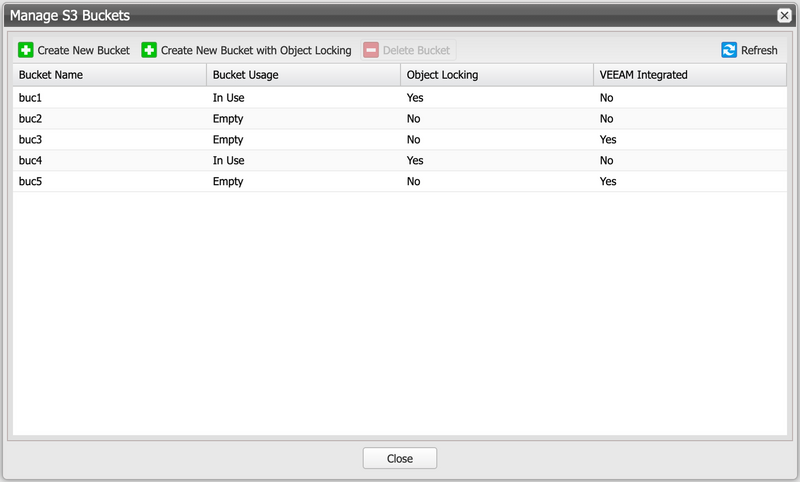Sort by the VEEAM Integrated column header
Screen dimensions: 800x482
click(x=643, y=75)
